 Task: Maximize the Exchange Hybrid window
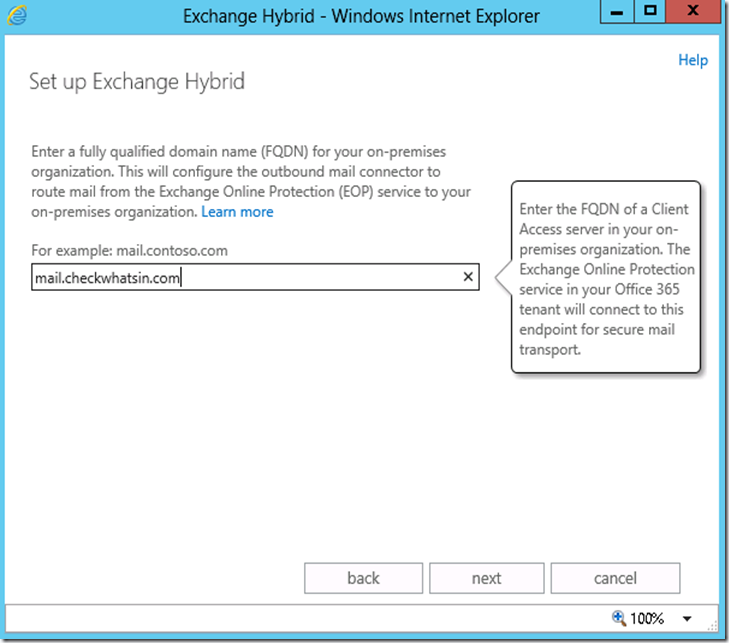click(x=650, y=11)
